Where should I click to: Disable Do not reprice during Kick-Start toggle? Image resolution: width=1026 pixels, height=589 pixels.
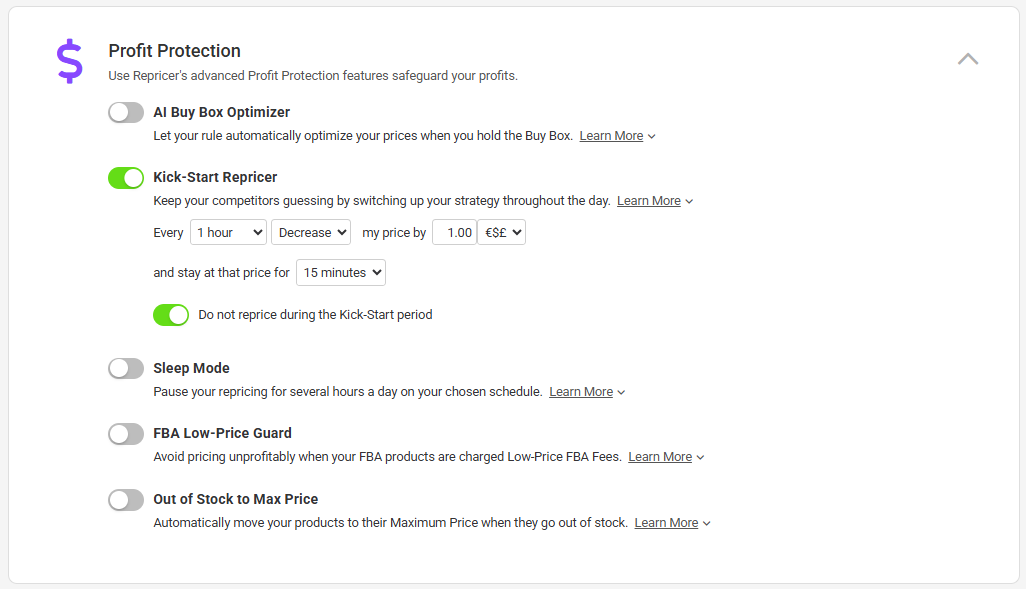(171, 315)
